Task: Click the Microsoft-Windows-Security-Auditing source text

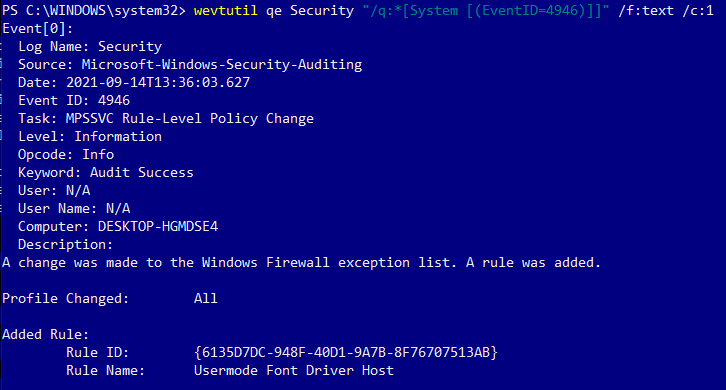Action: click(x=222, y=64)
